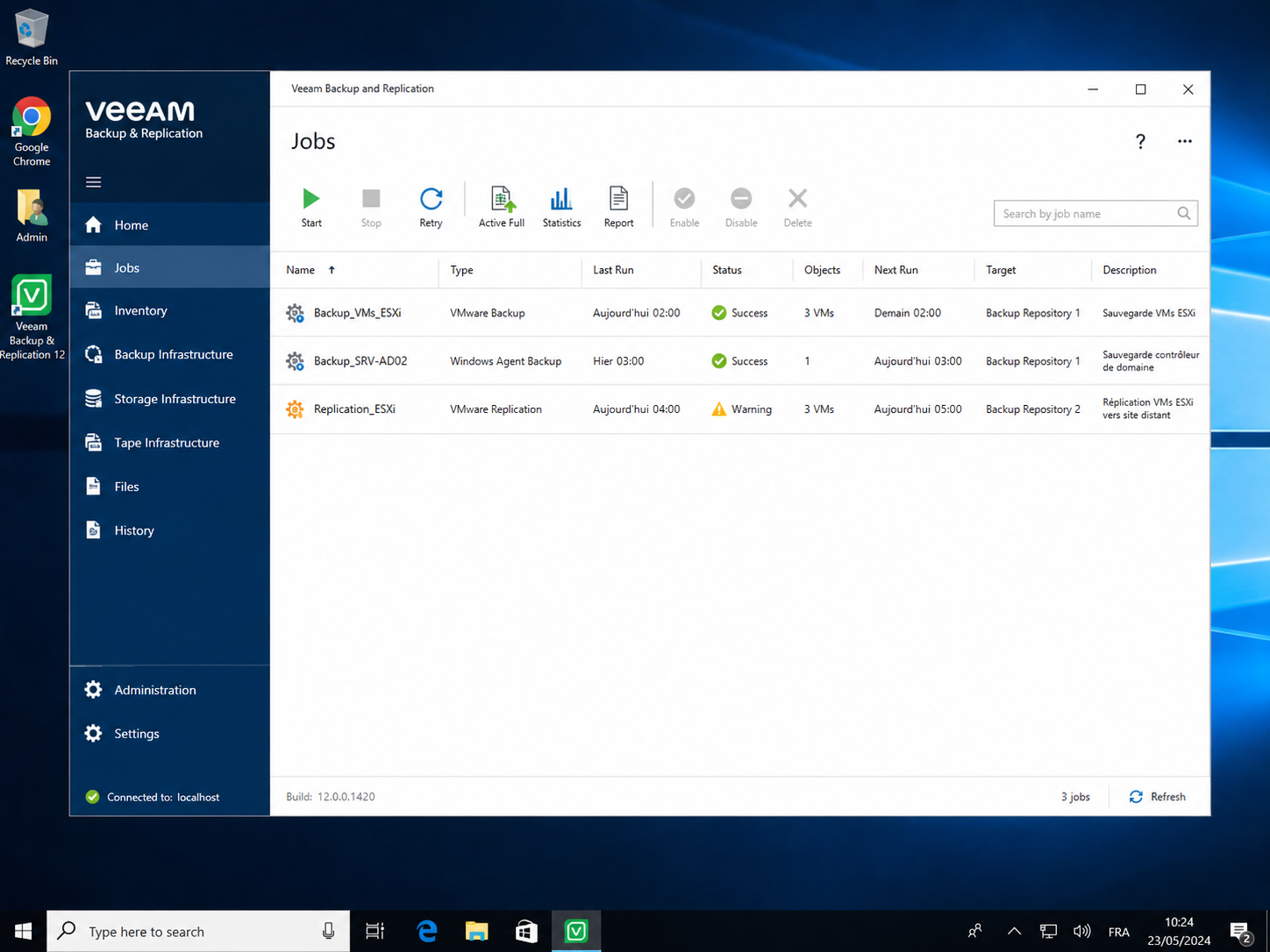This screenshot has height=952, width=1270.
Task: Open the Recycle Bin on the desktop
Action: (32, 37)
